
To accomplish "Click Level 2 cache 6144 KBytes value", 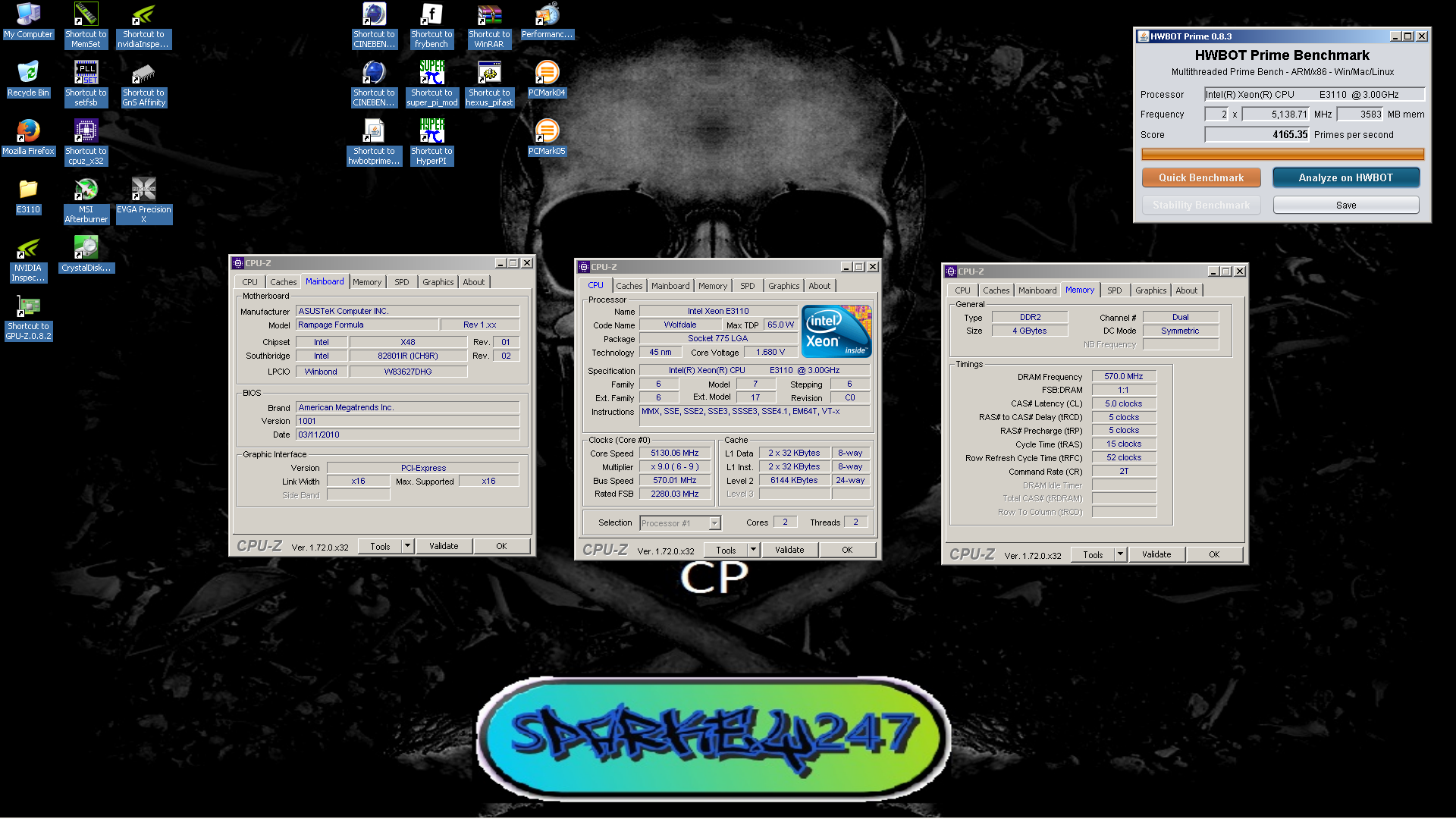I will pos(794,480).
